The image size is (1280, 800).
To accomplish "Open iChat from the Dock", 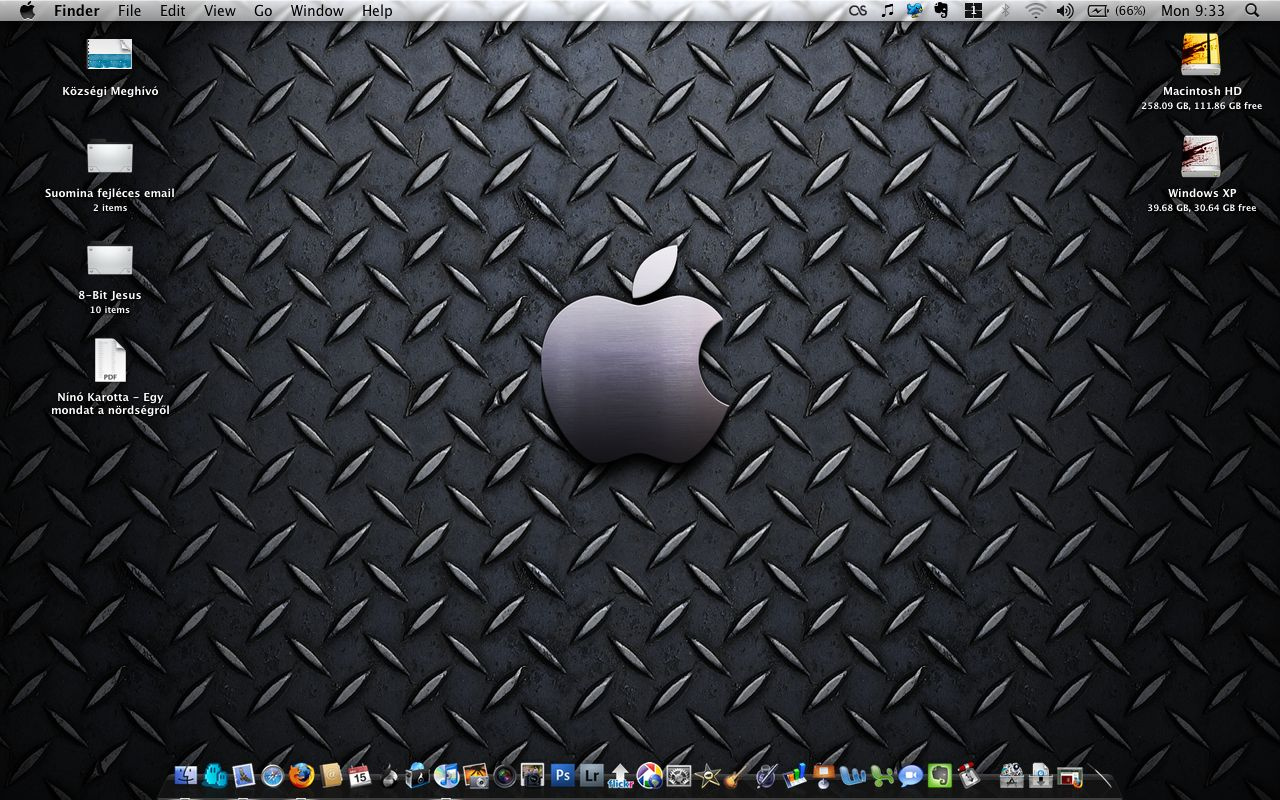I will point(910,776).
